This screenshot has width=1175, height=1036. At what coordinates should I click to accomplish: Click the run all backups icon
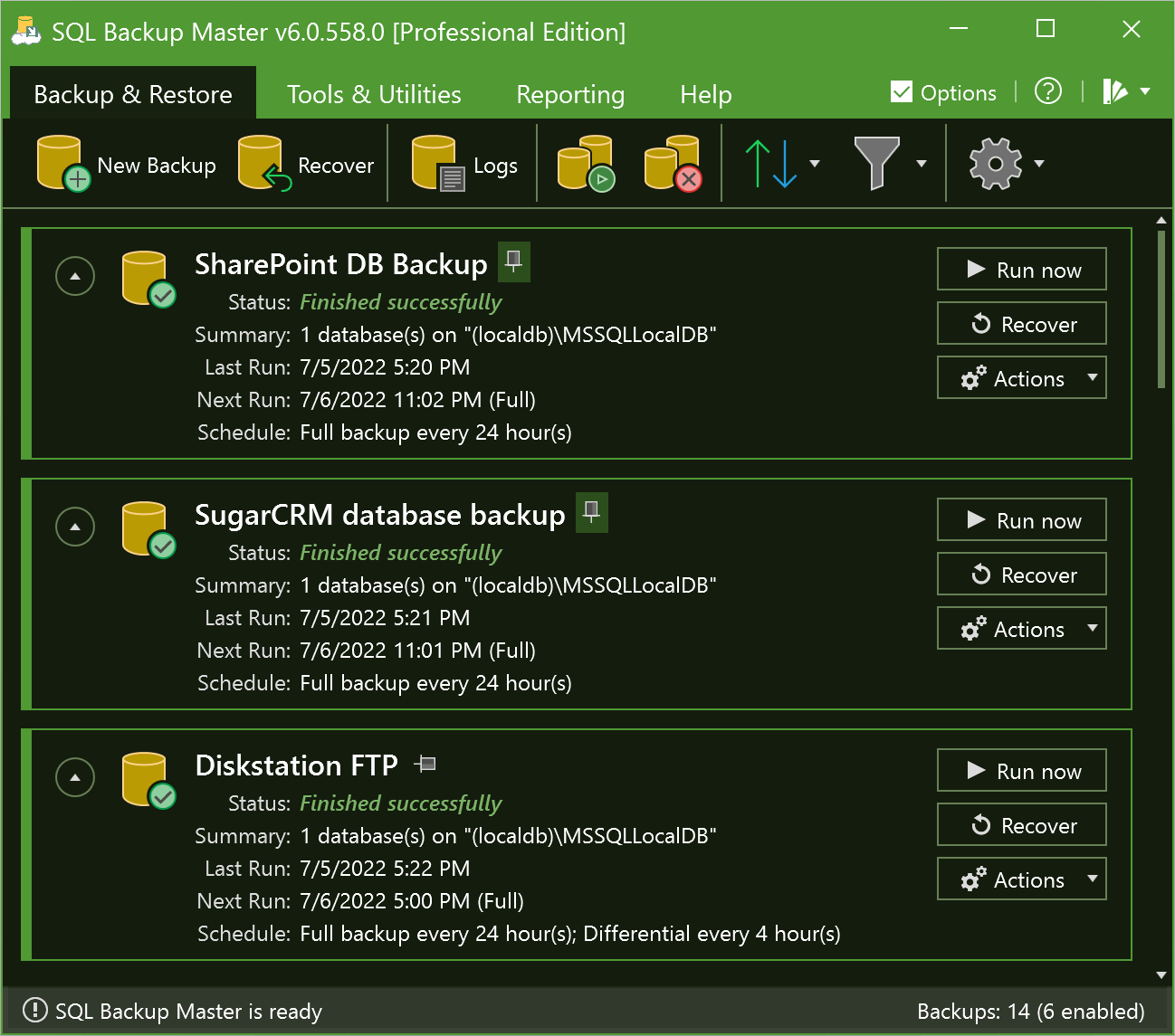[587, 164]
